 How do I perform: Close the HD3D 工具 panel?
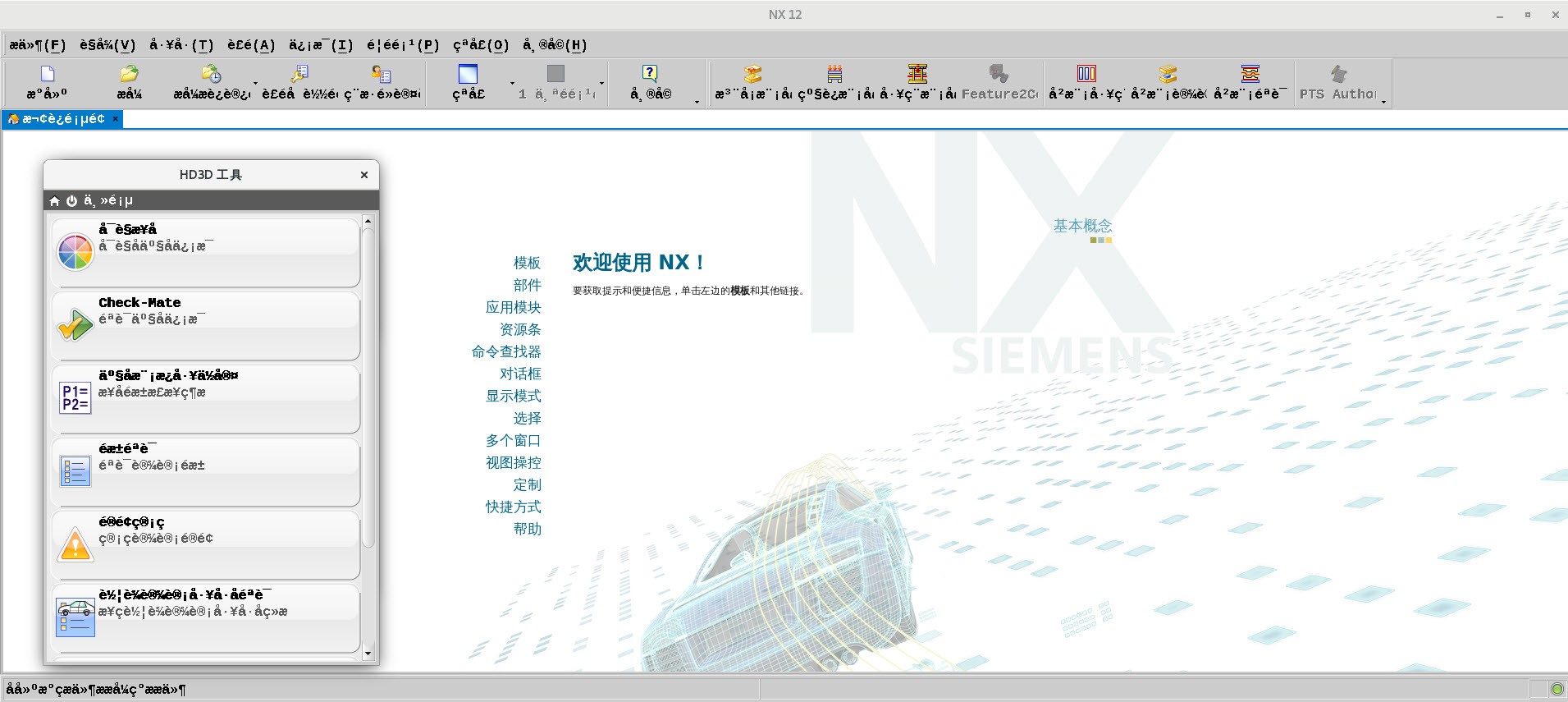click(x=364, y=175)
